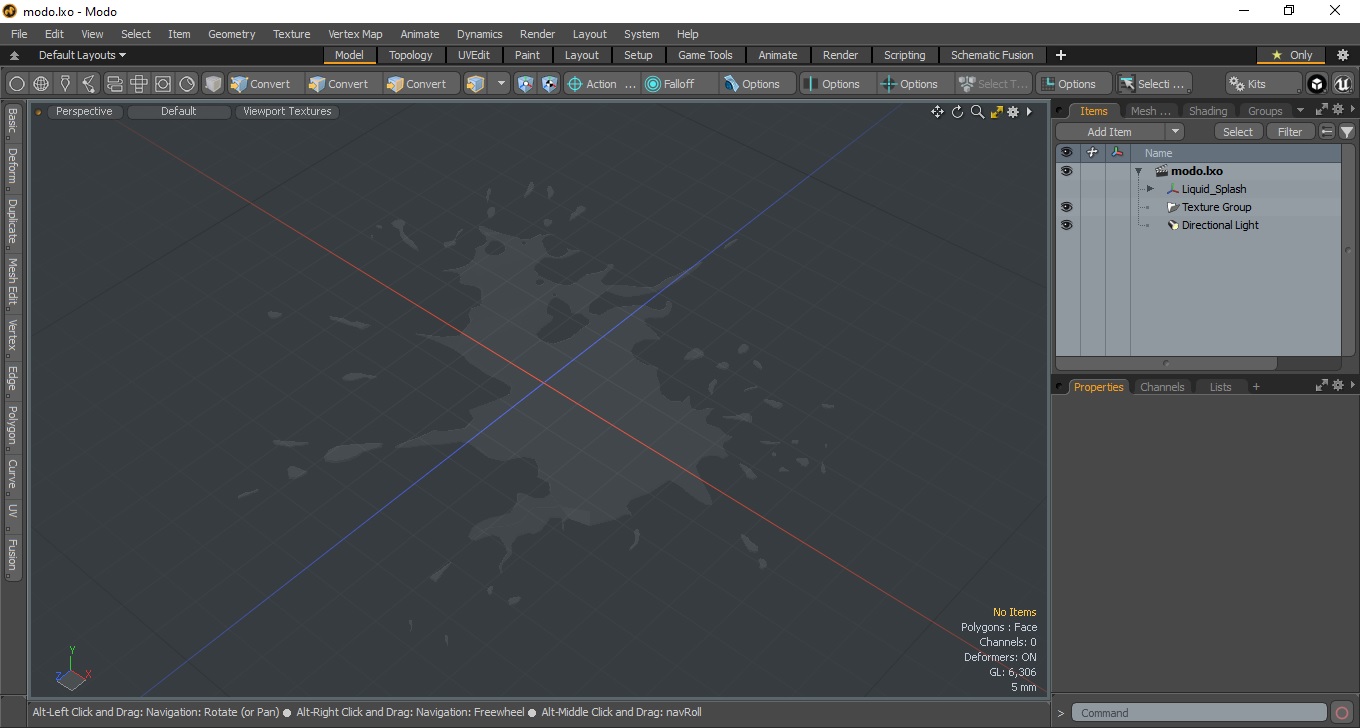Screen dimensions: 1360x728
Task: Open dropdown arrow beside the cube icon
Action: [x=501, y=84]
